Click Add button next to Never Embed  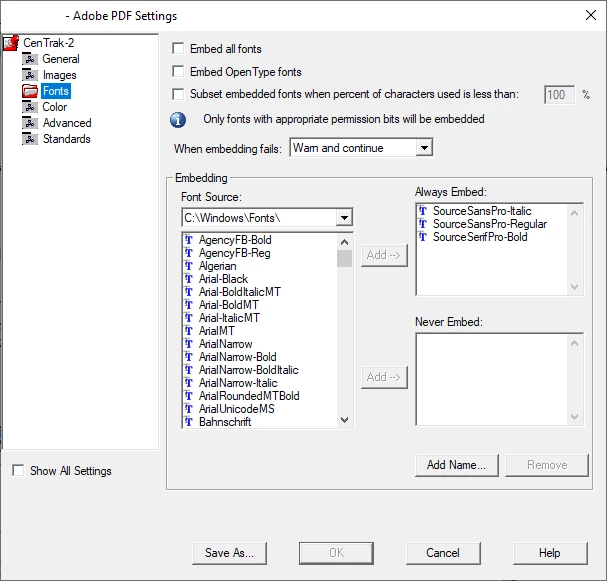click(x=384, y=377)
